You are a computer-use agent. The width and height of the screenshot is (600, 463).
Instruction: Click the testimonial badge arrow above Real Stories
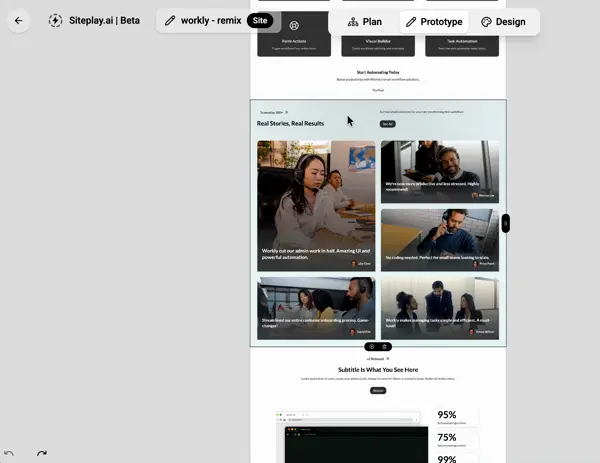(287, 112)
